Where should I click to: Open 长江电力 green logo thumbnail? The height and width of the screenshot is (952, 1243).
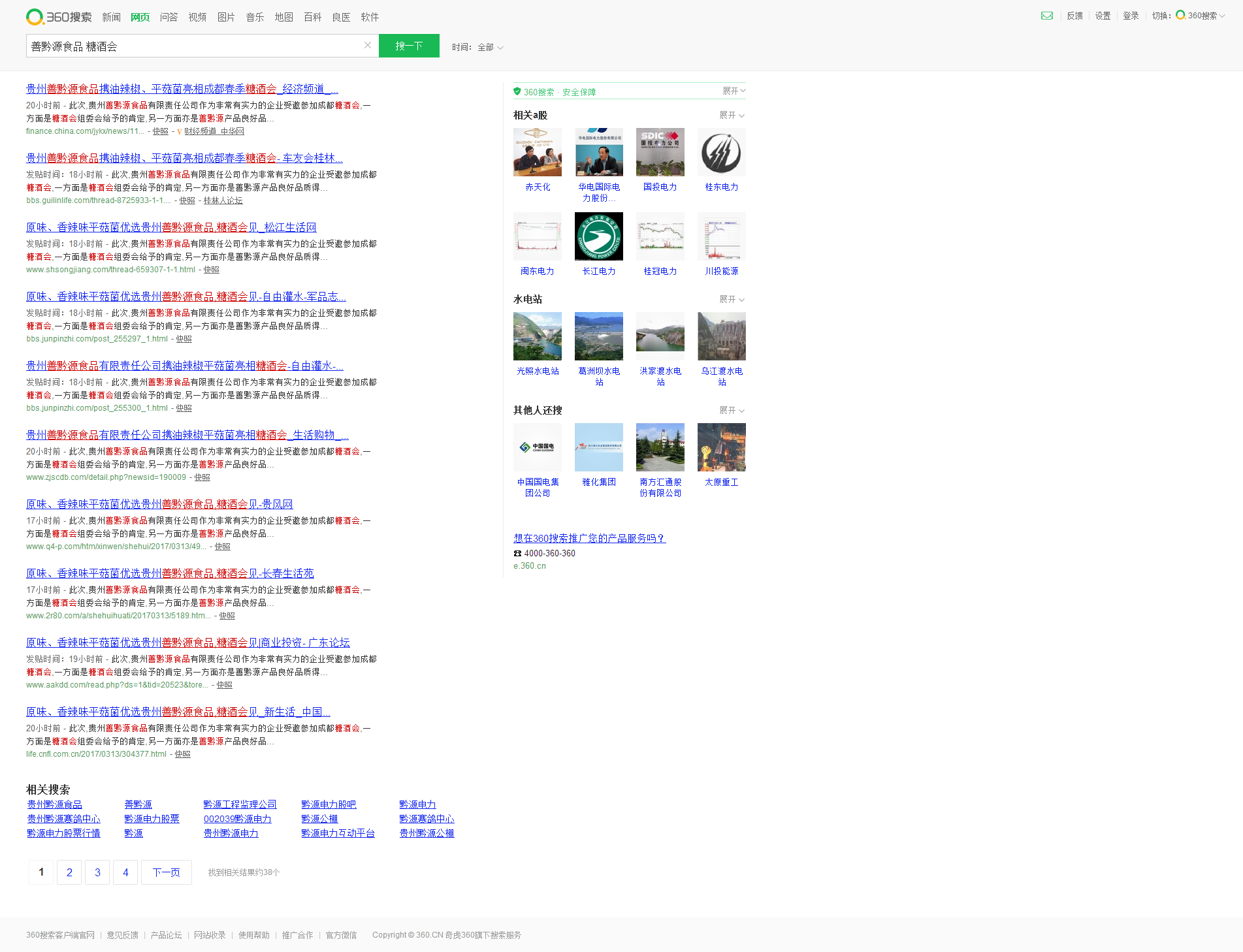pyautogui.click(x=599, y=236)
